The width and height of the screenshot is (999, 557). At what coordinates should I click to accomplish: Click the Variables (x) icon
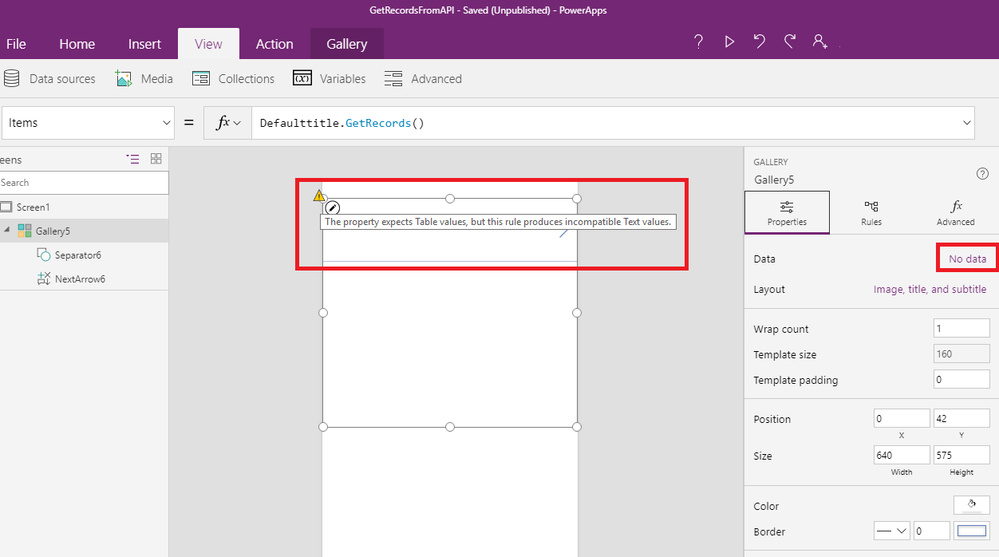pyautogui.click(x=302, y=78)
